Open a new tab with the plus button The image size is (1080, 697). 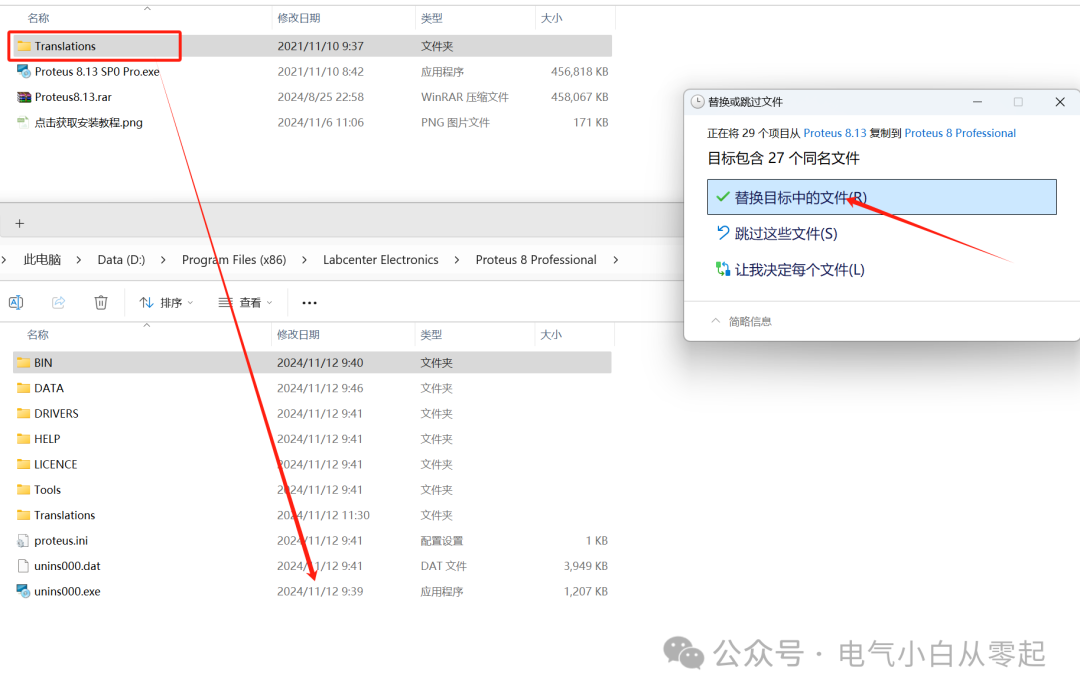(x=19, y=223)
